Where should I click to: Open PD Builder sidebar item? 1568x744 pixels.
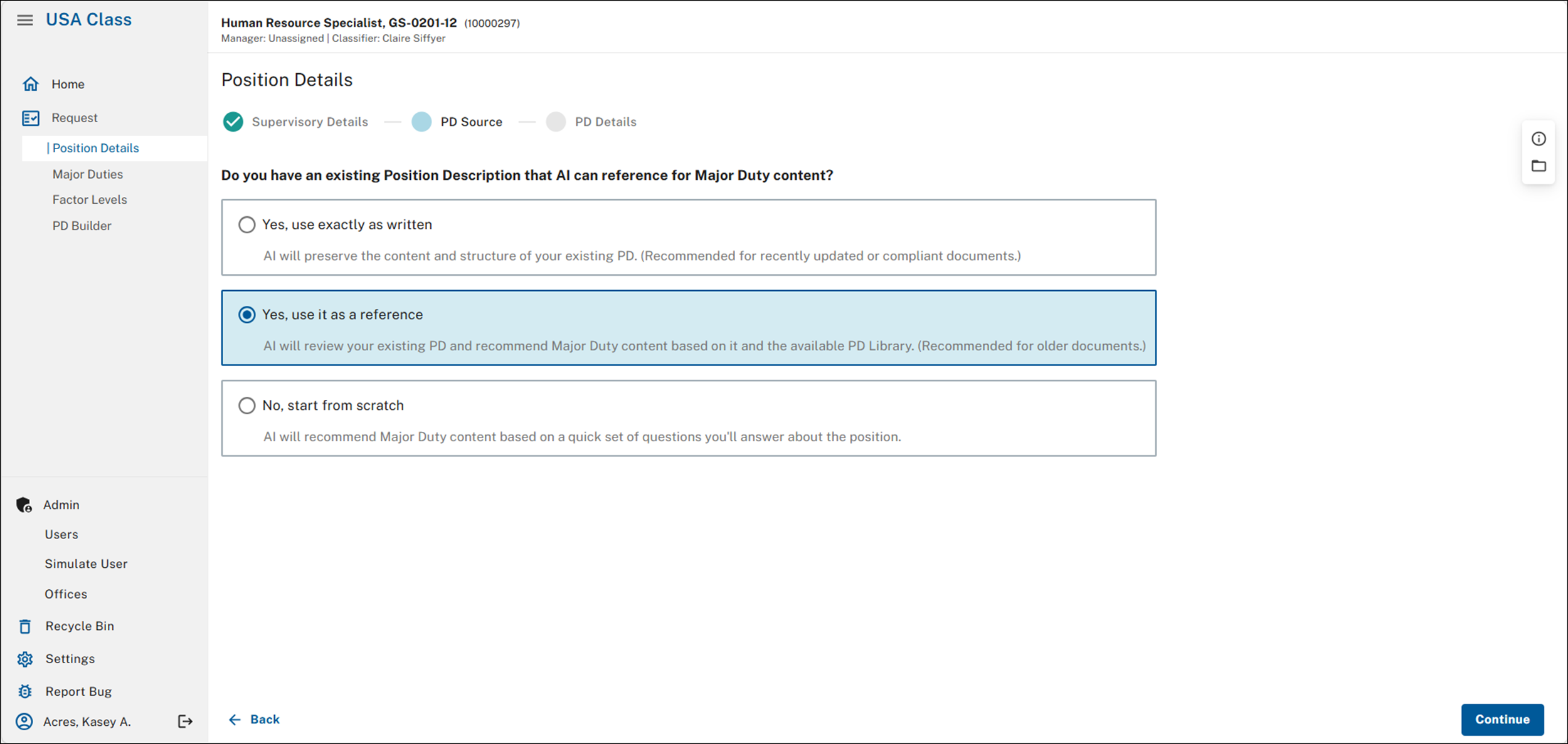(82, 226)
